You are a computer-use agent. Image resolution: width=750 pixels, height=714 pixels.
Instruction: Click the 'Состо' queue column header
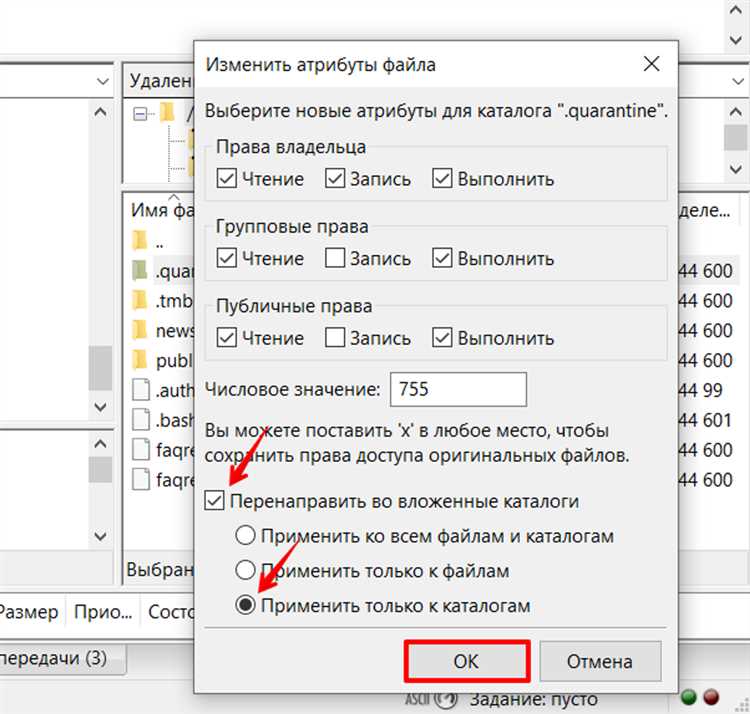pyautogui.click(x=171, y=612)
